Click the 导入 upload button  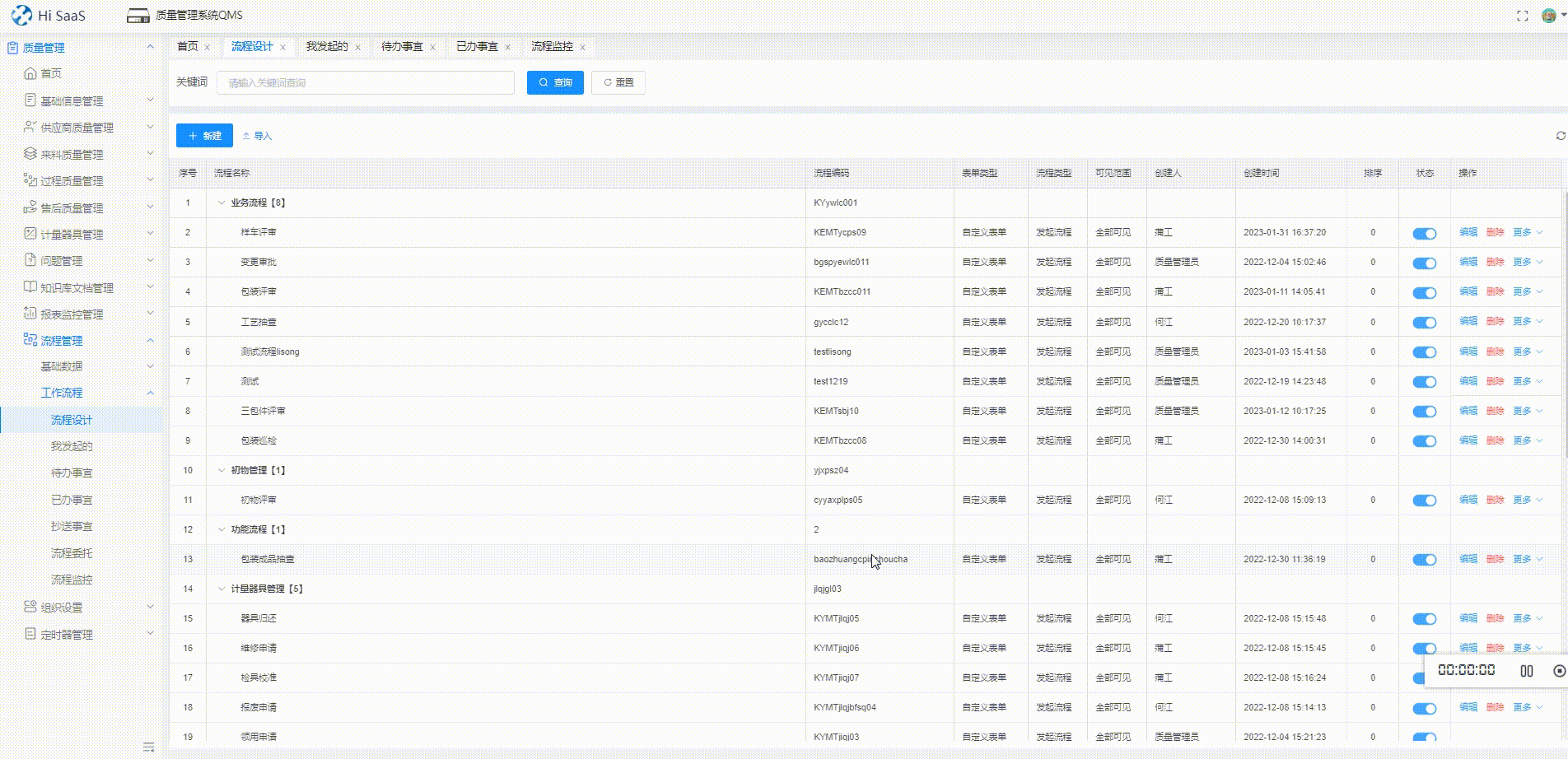(257, 136)
